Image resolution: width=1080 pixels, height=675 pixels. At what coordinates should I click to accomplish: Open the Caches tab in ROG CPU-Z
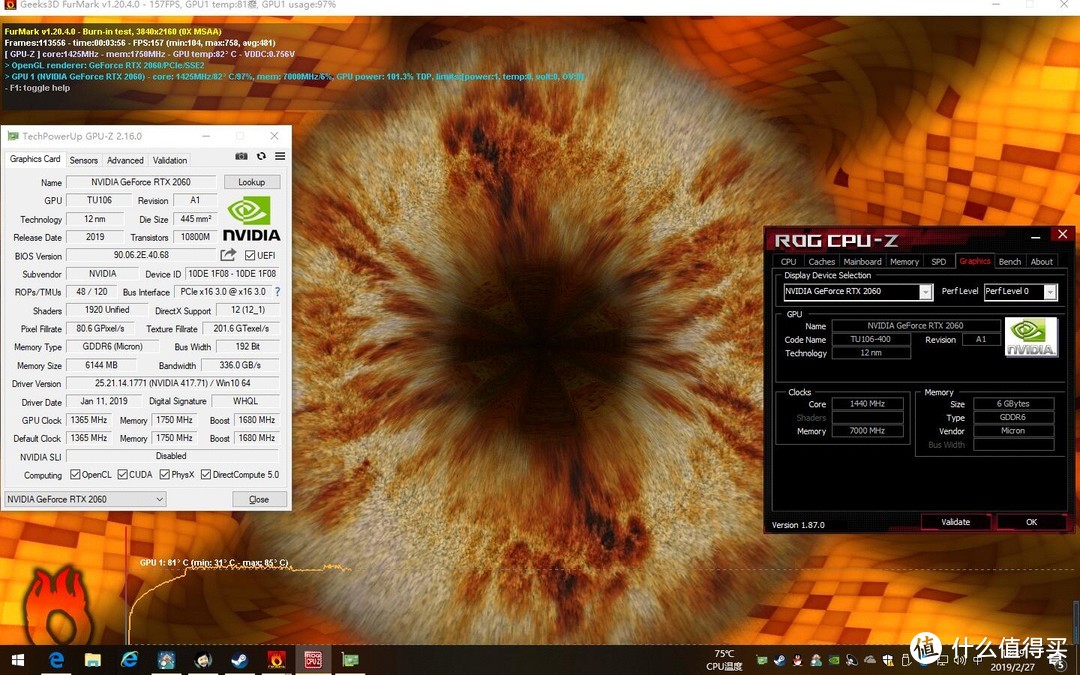click(822, 262)
